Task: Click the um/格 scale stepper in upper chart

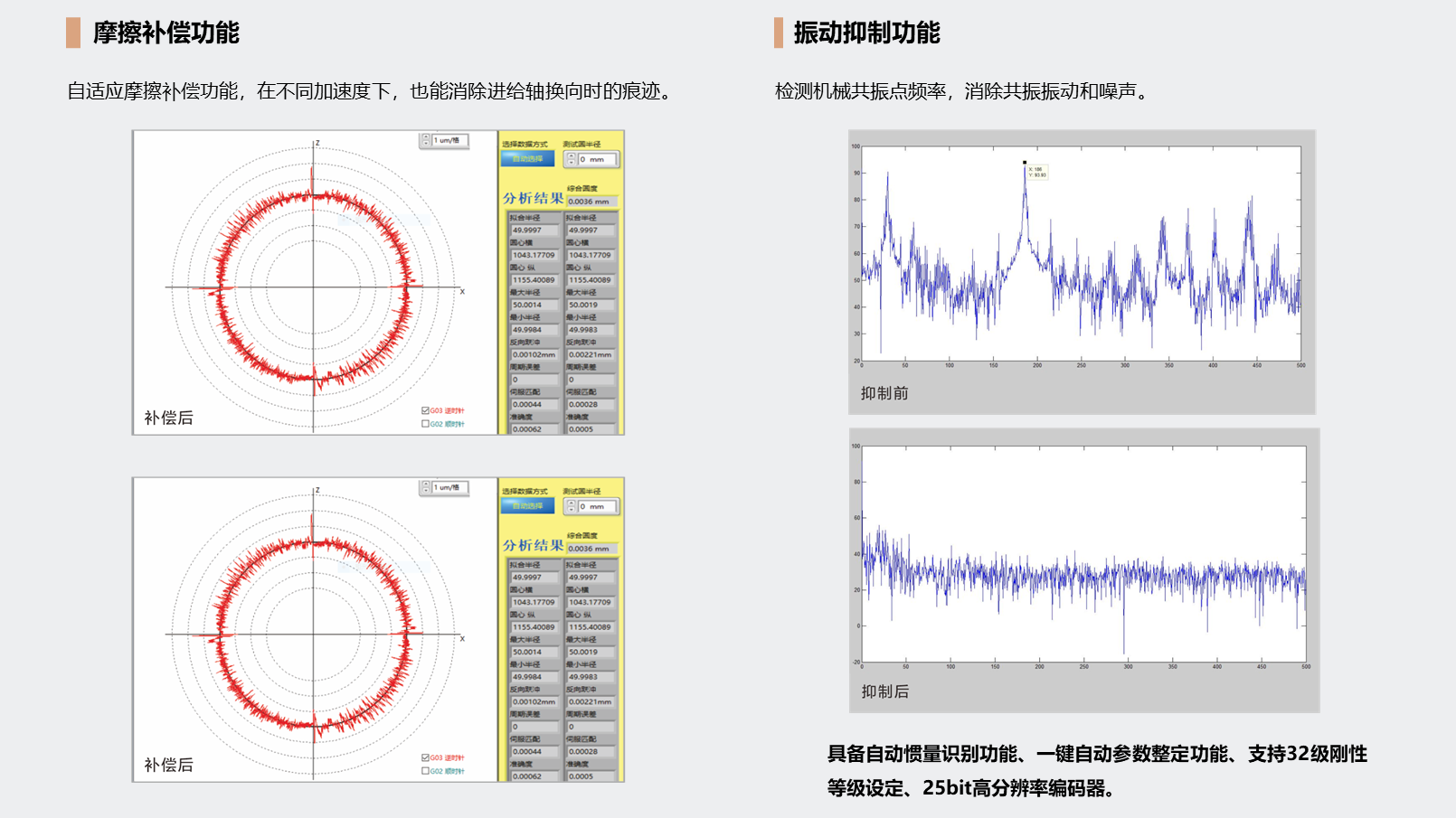Action: pyautogui.click(x=426, y=140)
